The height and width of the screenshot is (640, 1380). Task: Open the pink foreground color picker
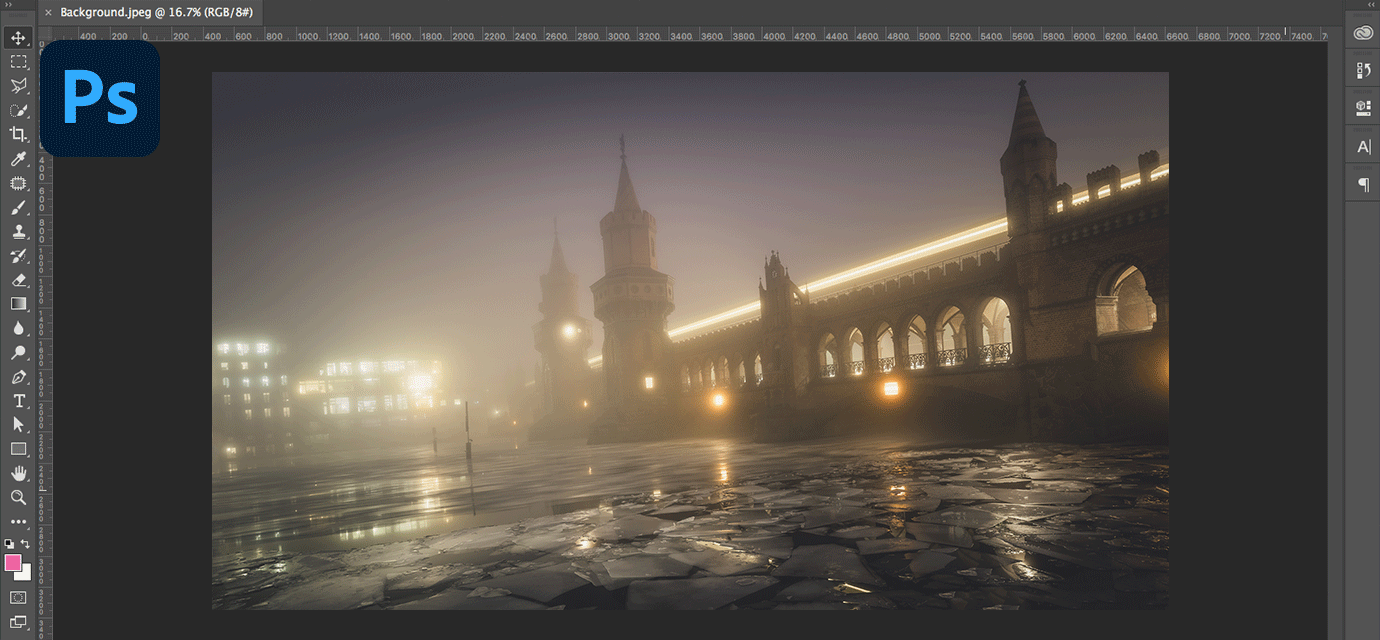click(x=13, y=563)
